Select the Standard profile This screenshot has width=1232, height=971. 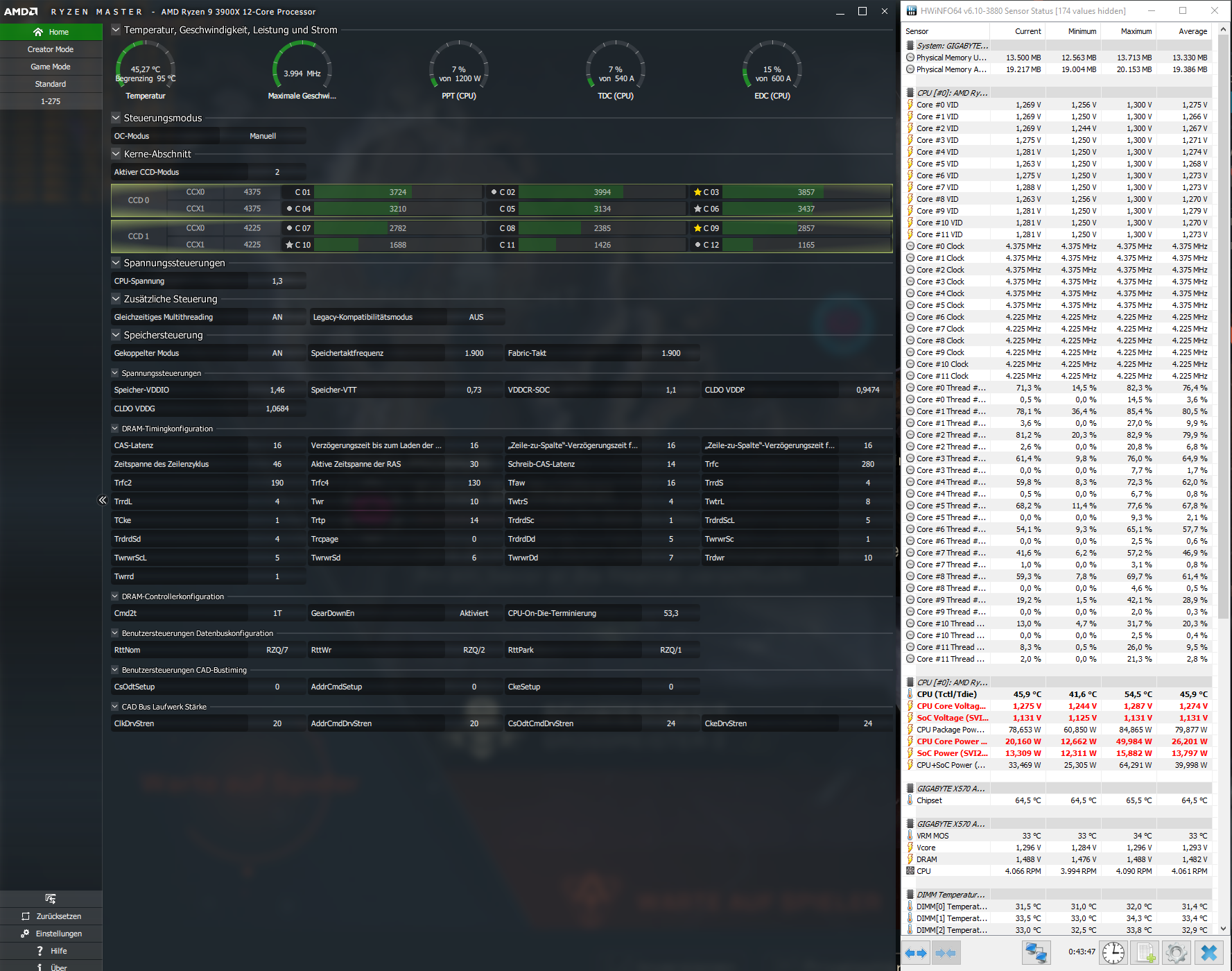tap(51, 84)
